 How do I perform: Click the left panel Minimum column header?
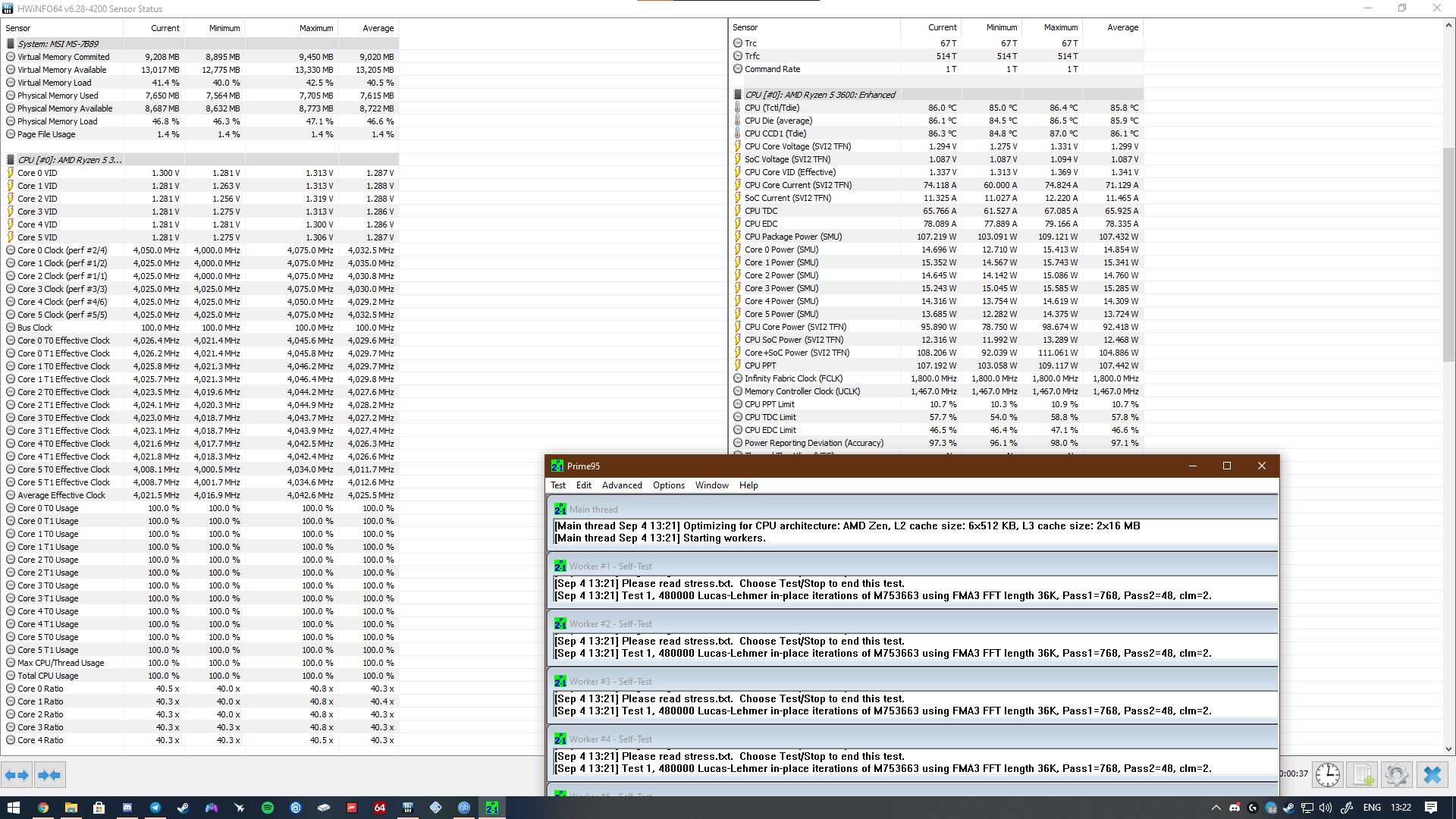point(215,28)
